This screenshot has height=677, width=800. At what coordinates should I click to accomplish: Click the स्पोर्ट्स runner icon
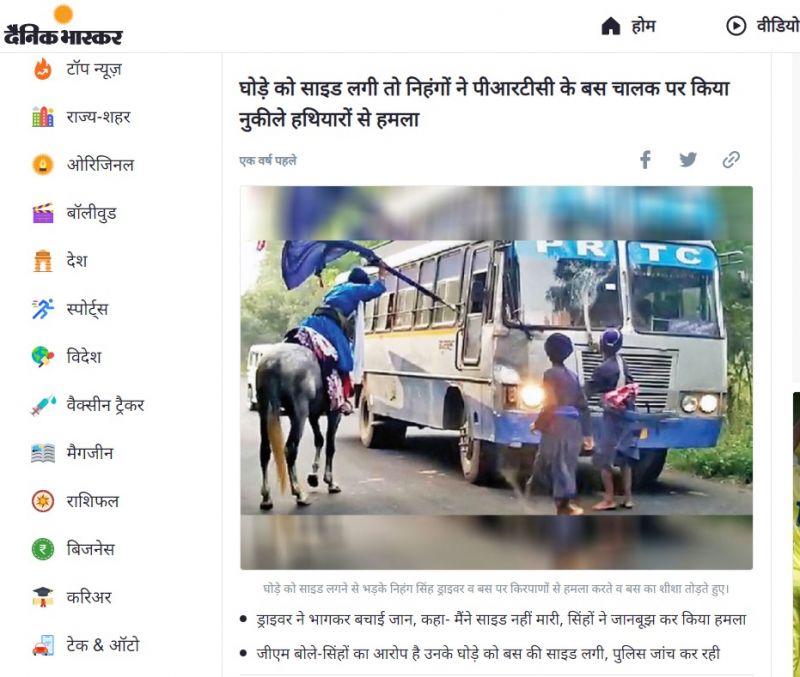point(43,309)
